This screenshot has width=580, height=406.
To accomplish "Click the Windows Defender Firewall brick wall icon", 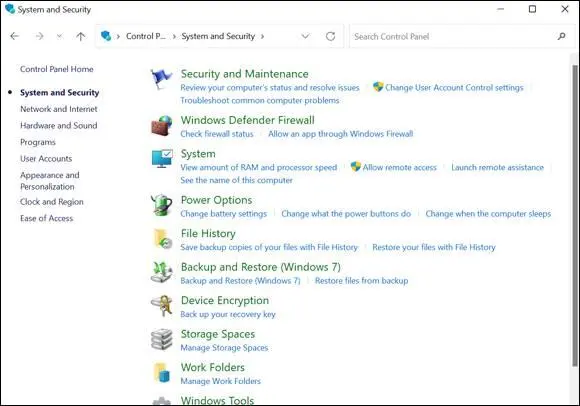I will pos(162,126).
